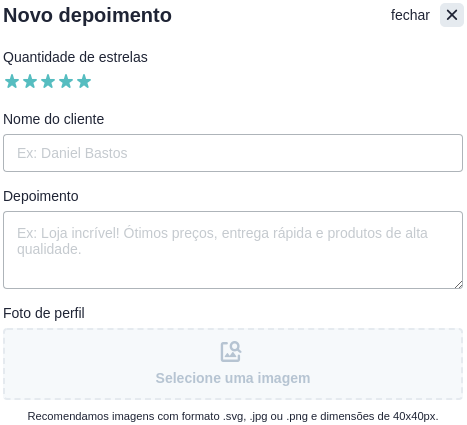
Task: Give a five-star rating
Action: [84, 81]
